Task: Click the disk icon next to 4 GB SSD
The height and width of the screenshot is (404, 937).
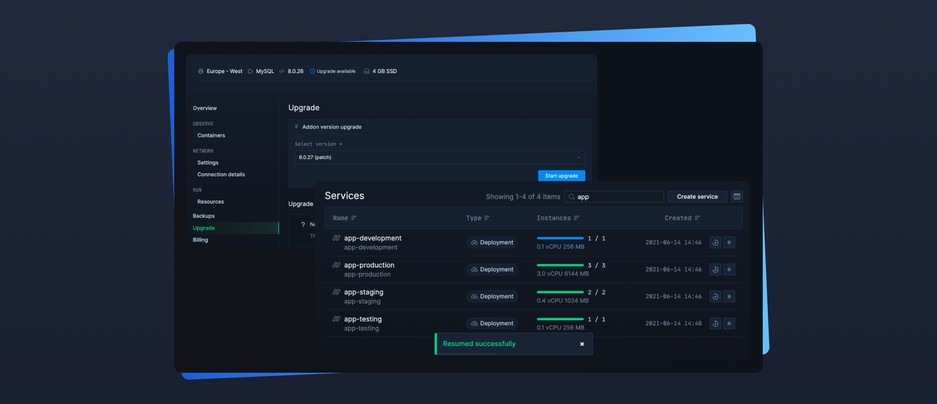Action: (366, 71)
